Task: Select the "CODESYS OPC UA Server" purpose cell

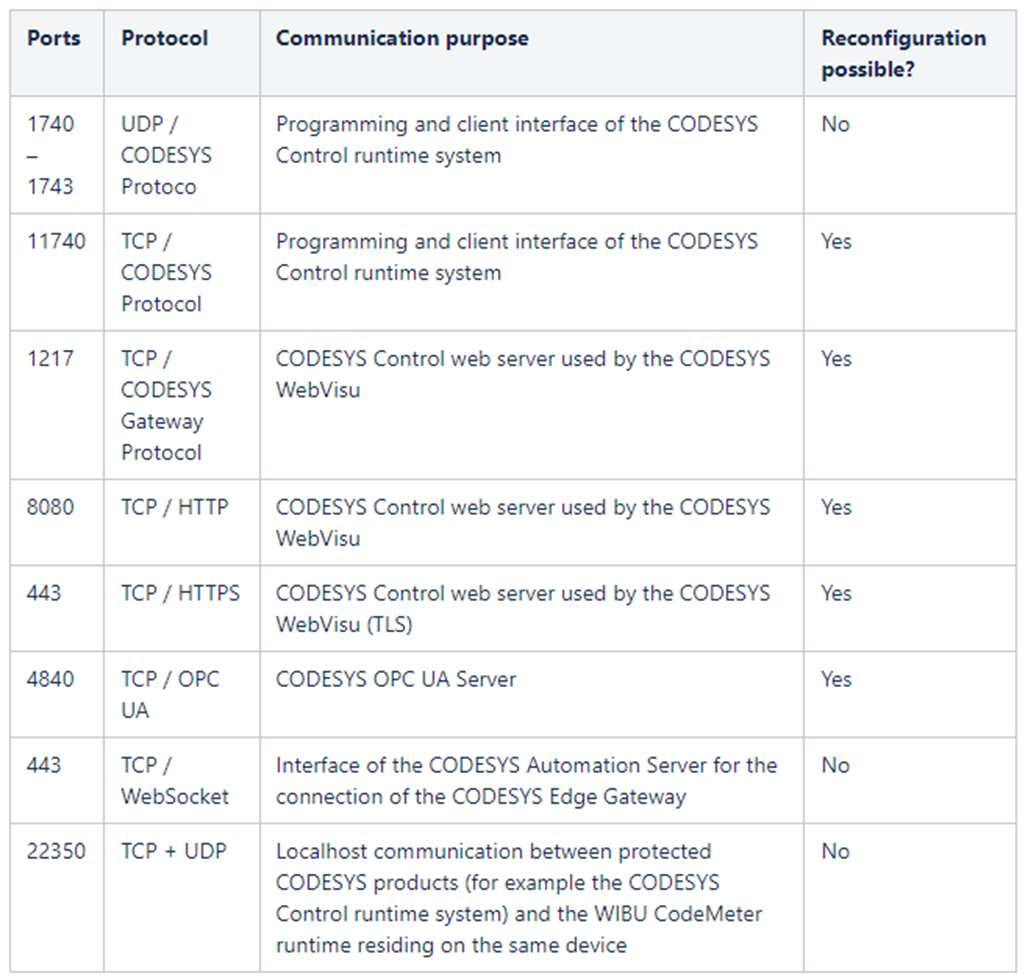Action: coord(396,679)
